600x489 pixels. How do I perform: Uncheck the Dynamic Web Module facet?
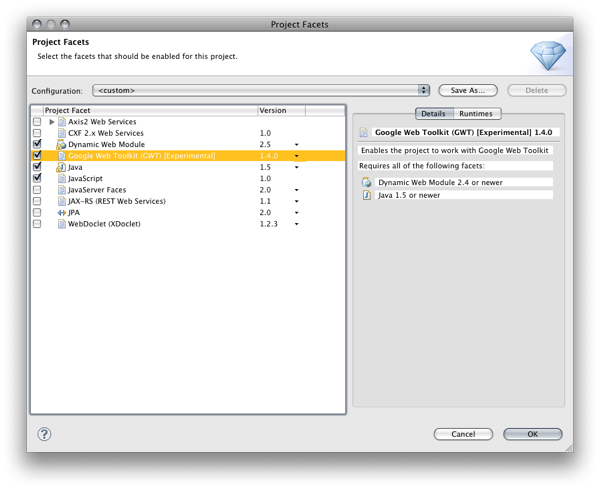coord(37,144)
